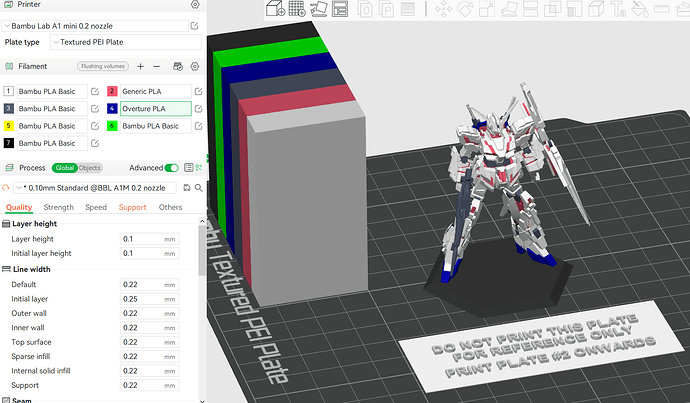The image size is (690, 403).
Task: Click the Sparse infill line width field
Action: (x=149, y=356)
